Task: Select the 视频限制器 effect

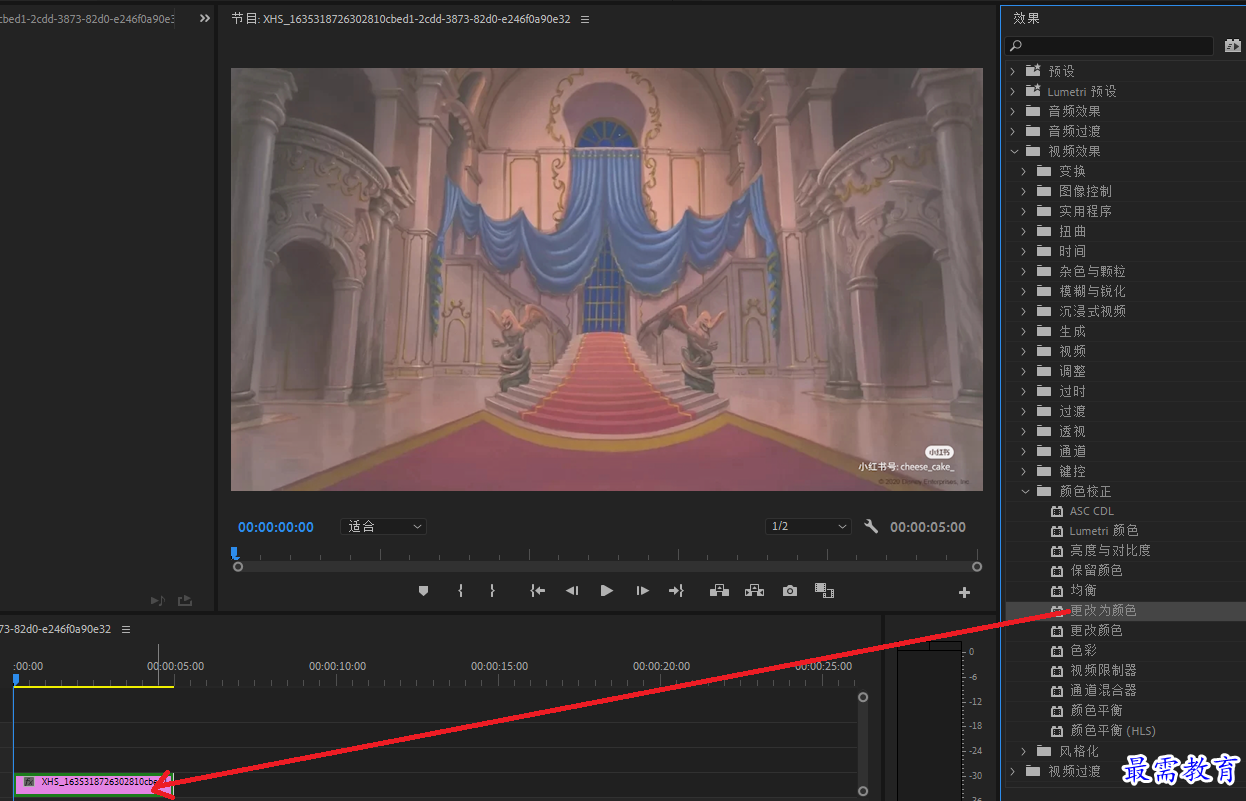Action: point(1102,671)
